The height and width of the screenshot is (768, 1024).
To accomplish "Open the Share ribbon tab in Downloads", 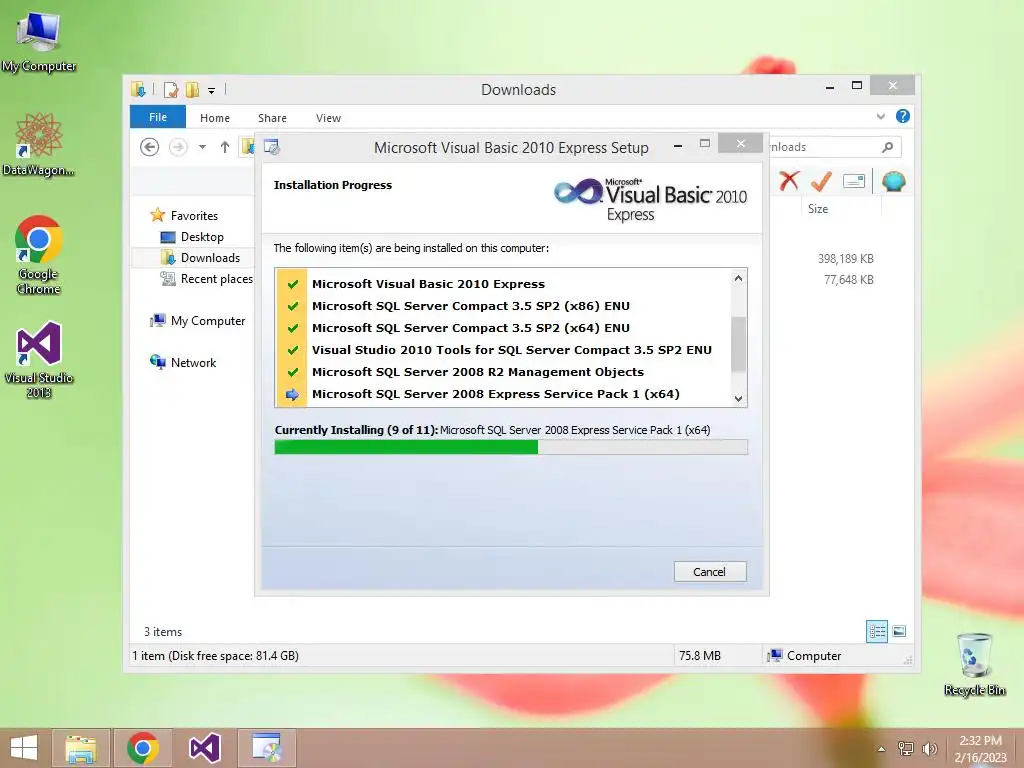I will [x=272, y=118].
